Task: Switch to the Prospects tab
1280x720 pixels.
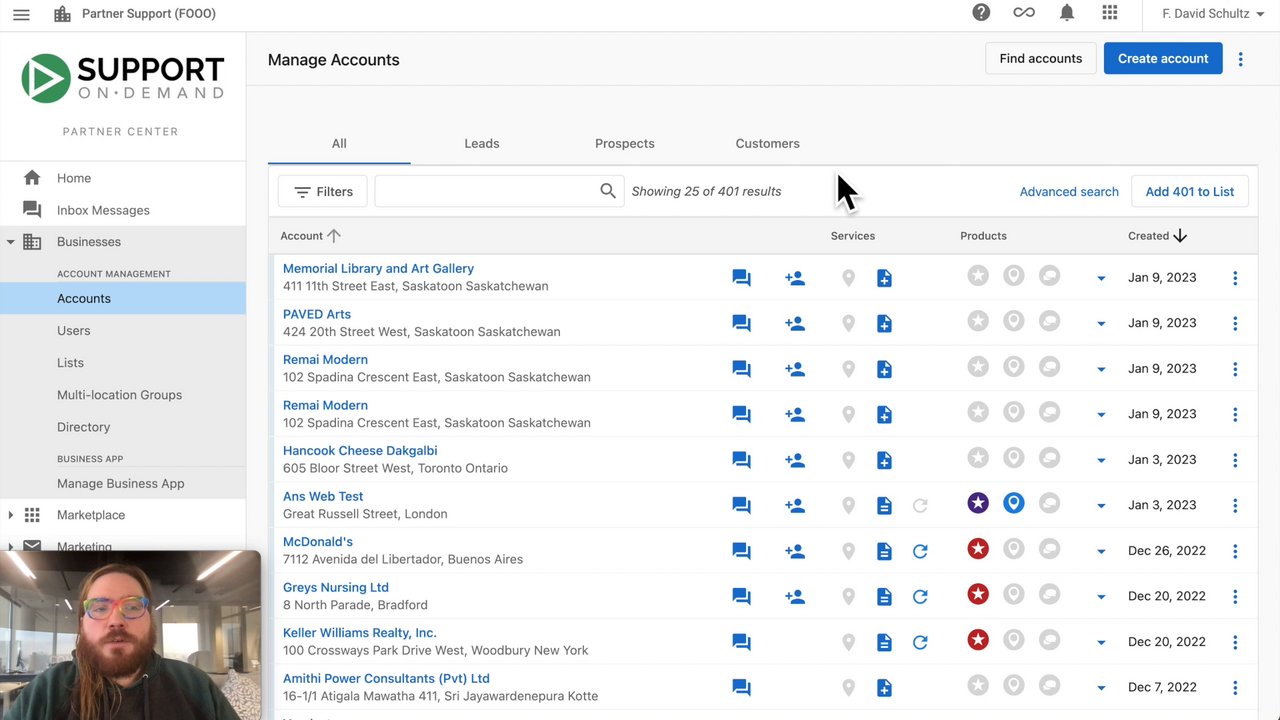Action: [625, 143]
